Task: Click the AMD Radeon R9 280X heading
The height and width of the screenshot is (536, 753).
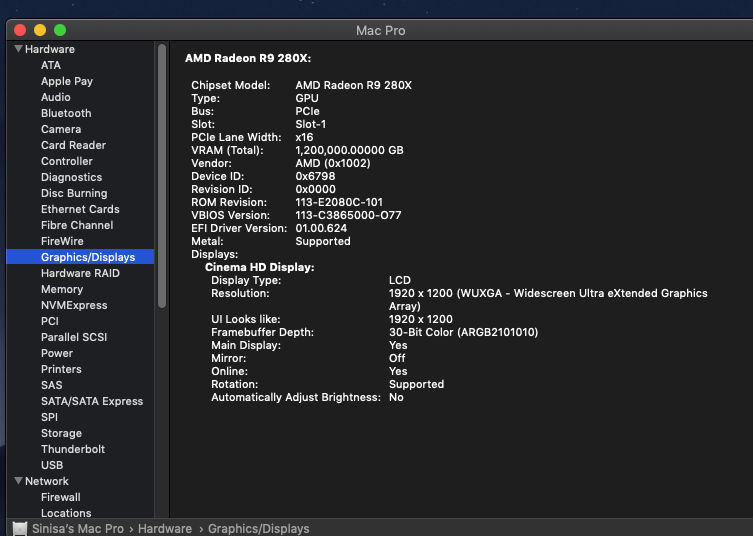Action: pyautogui.click(x=248, y=58)
